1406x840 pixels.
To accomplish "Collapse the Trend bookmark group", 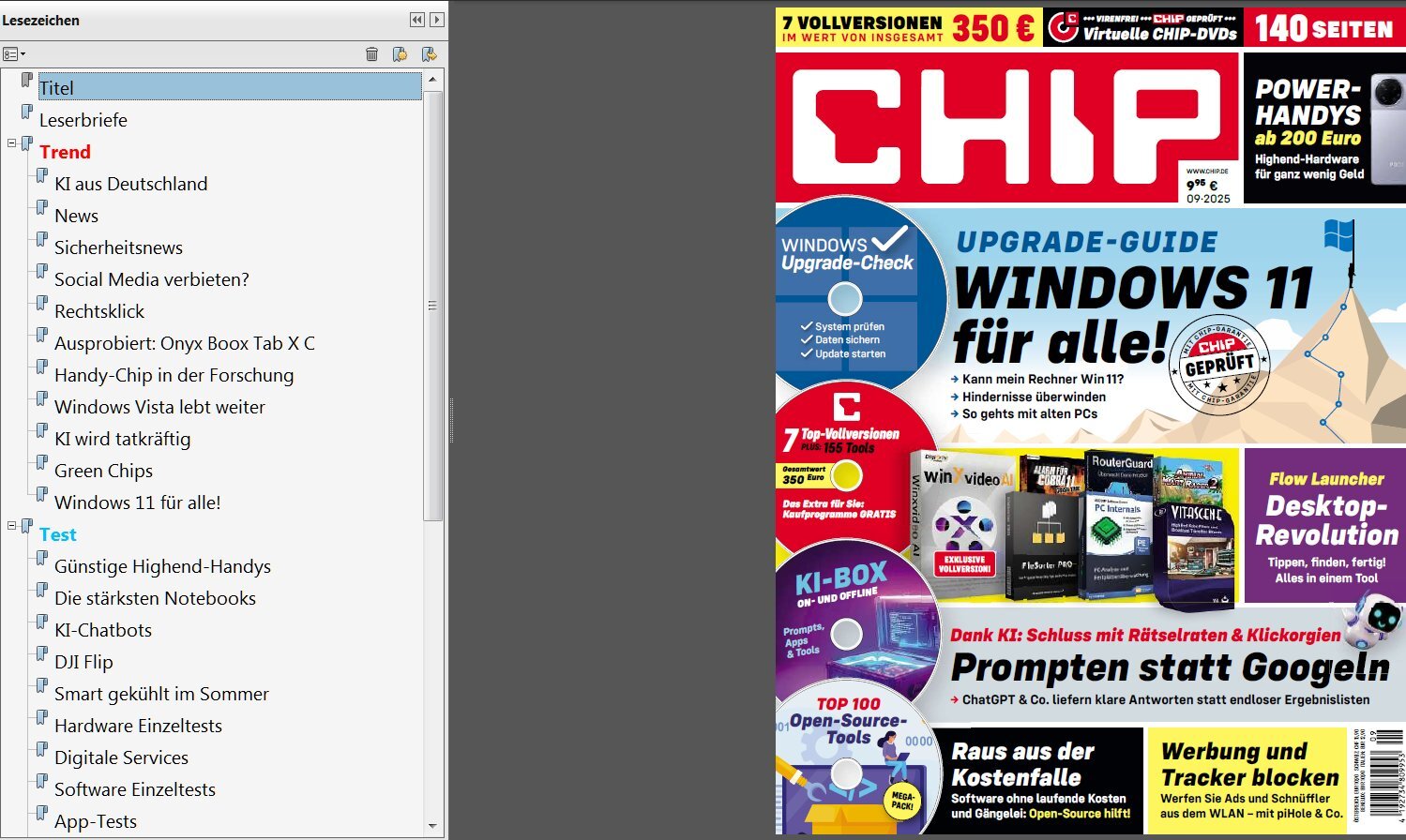I will click(x=12, y=143).
